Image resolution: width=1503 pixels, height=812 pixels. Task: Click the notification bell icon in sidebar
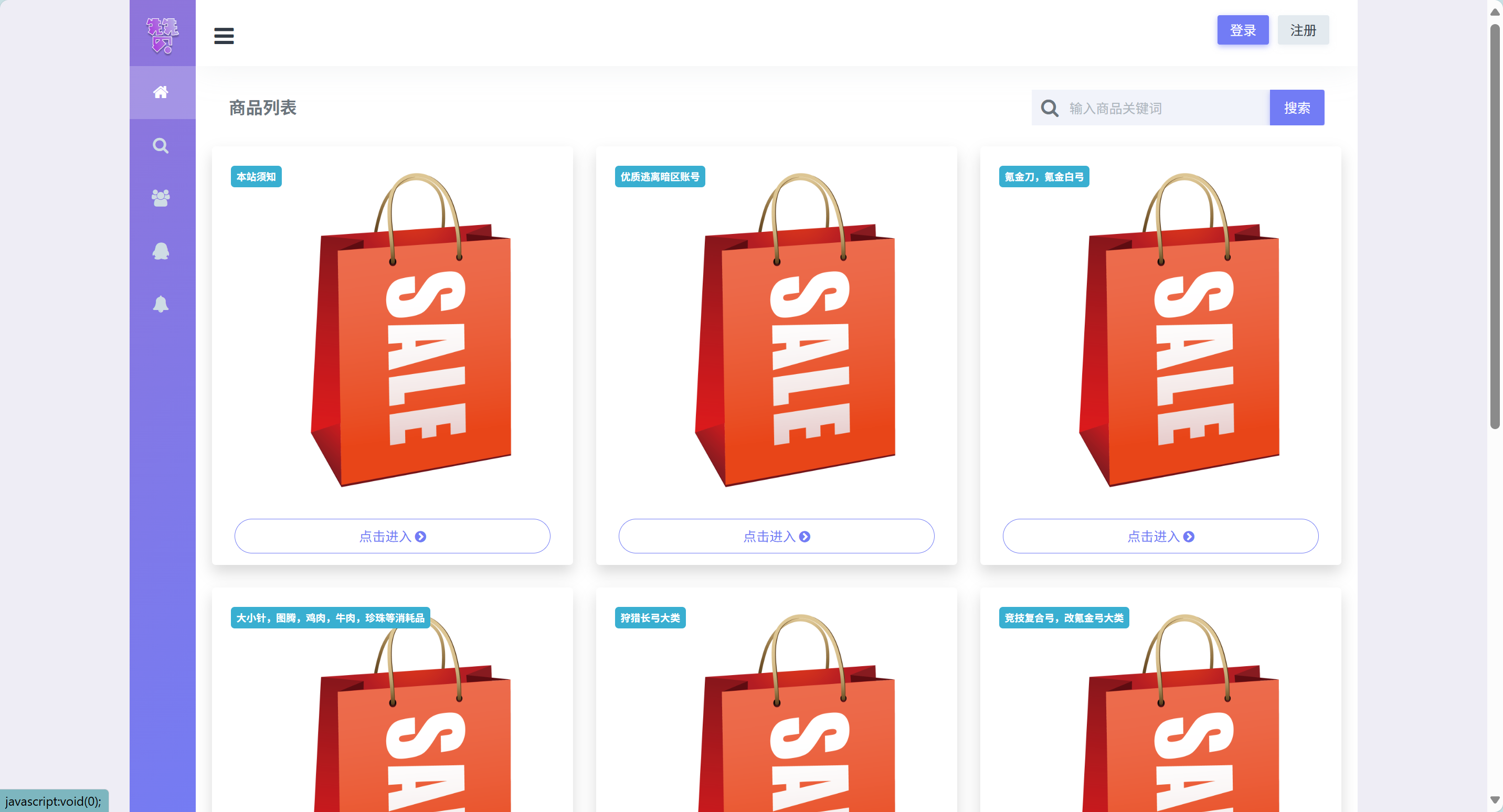[x=161, y=304]
